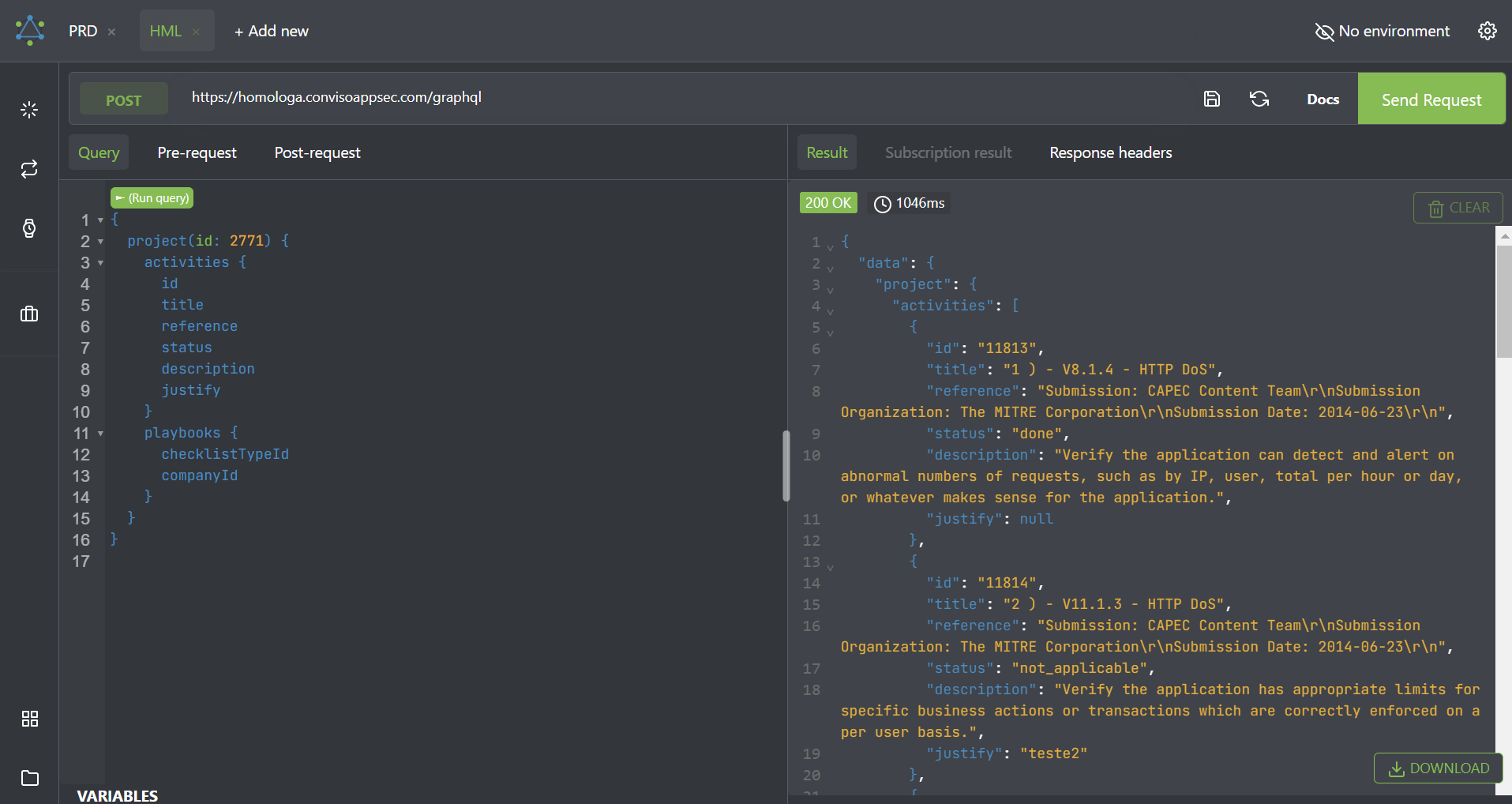Open the grid plugins icon
This screenshot has width=1512, height=804.
click(x=29, y=719)
